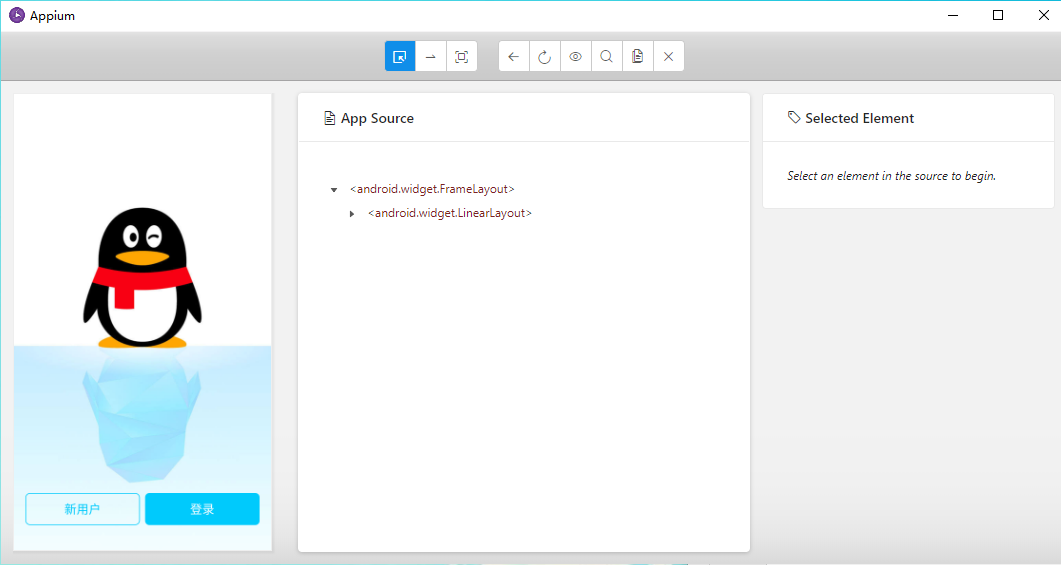Maximize the Appium window
Screen dimensions: 1061x565
[997, 15]
